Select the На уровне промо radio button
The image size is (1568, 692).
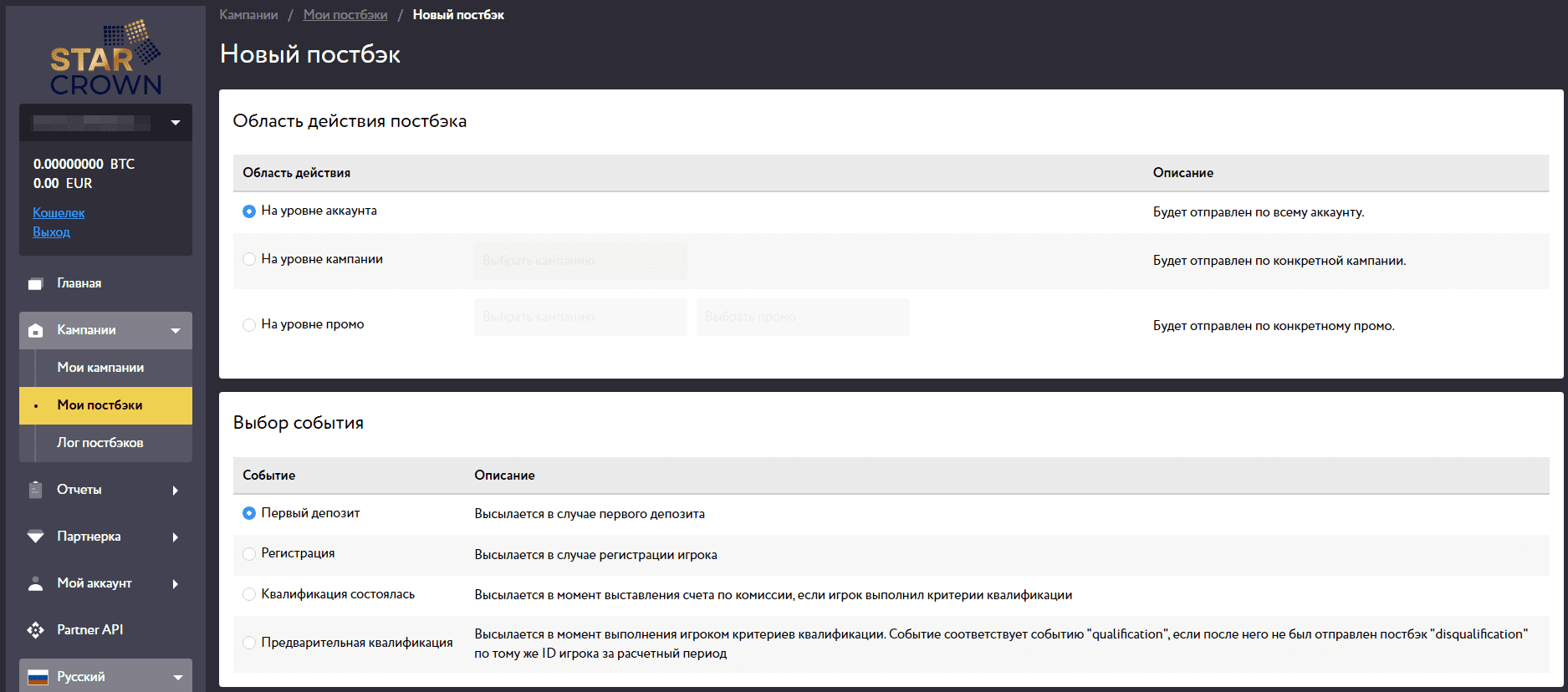point(249,324)
